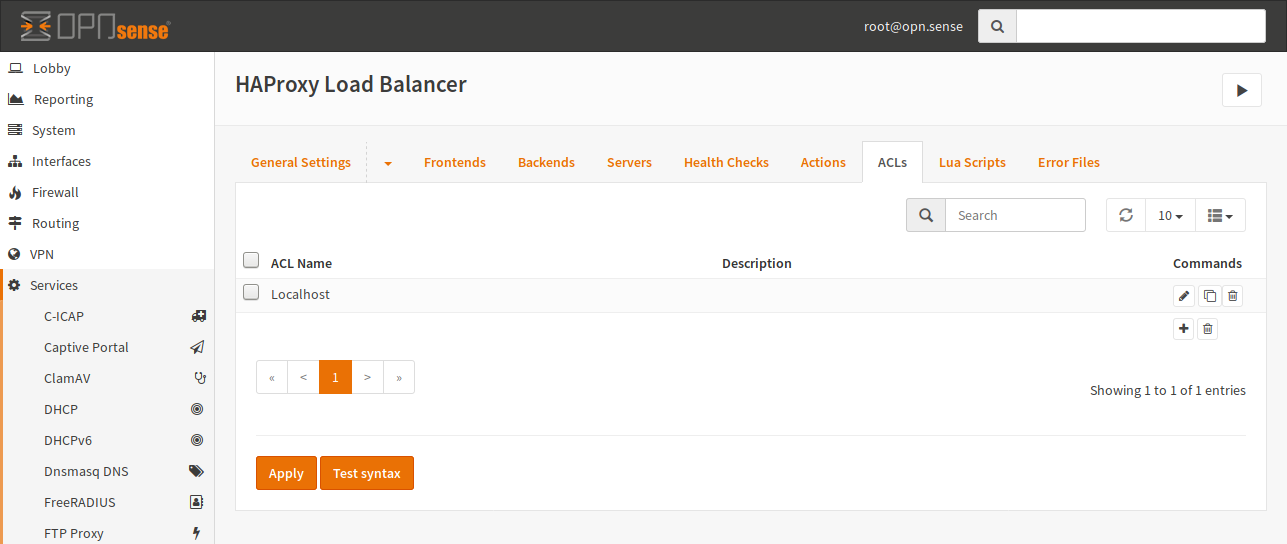
Task: Click the search magnifier icon in top bar
Action: pos(997,27)
